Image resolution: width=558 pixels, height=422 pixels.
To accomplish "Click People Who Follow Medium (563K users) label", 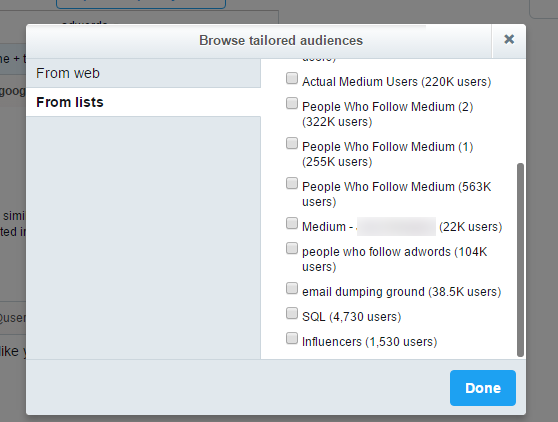I will (396, 194).
